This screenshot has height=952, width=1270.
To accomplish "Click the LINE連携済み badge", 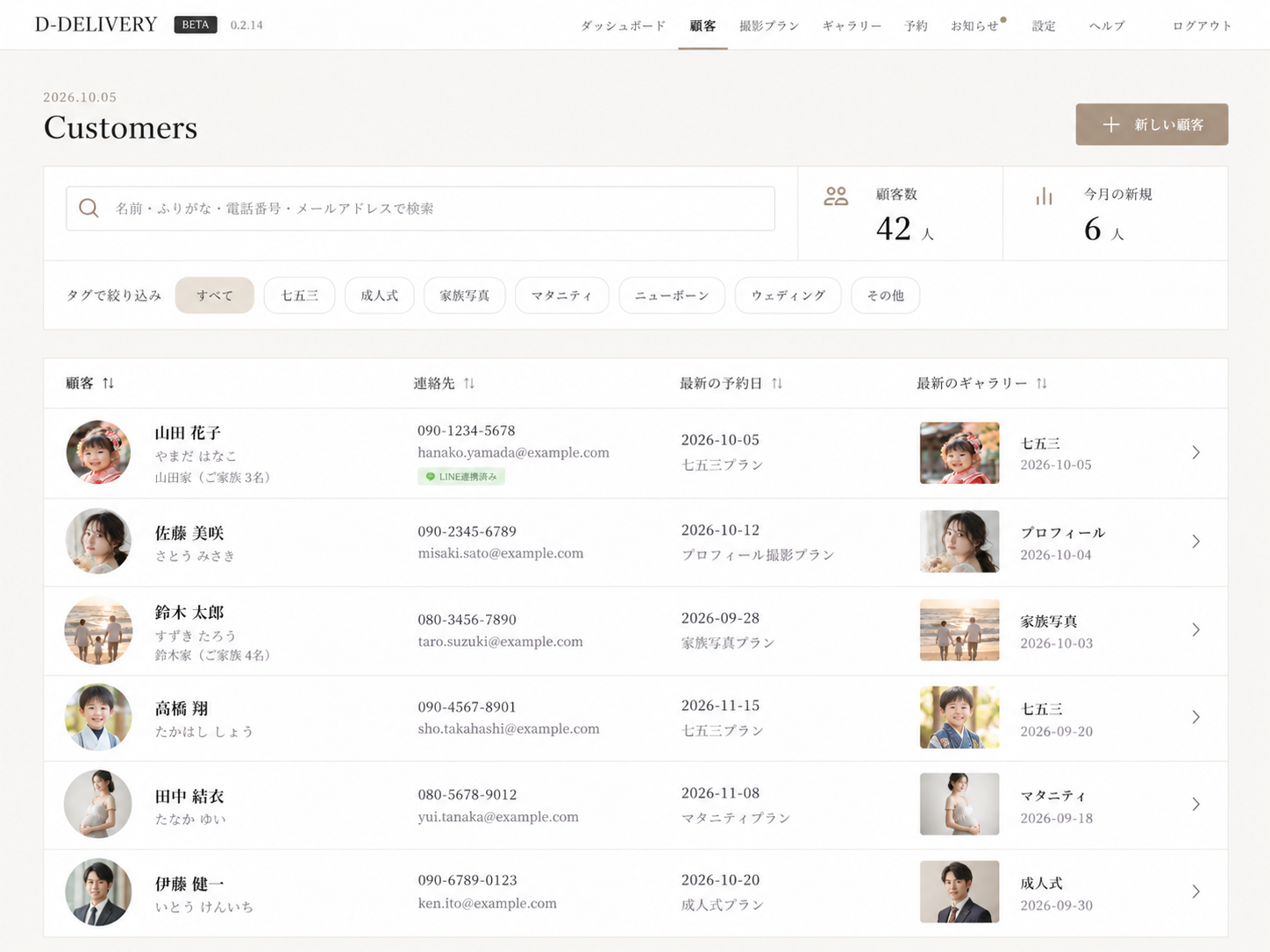I will 461,477.
